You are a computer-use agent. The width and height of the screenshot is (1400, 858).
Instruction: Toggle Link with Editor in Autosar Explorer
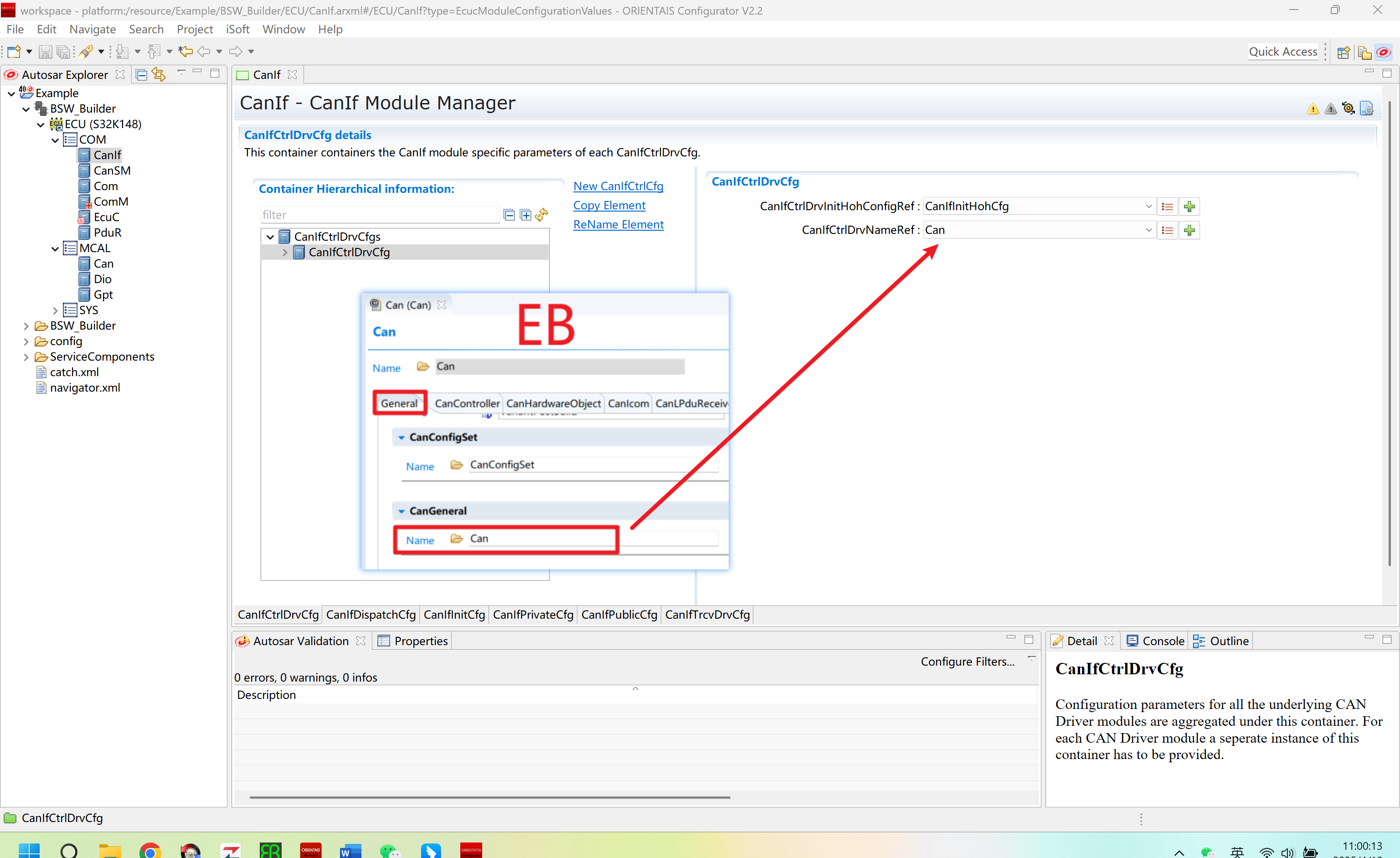pyautogui.click(x=159, y=74)
